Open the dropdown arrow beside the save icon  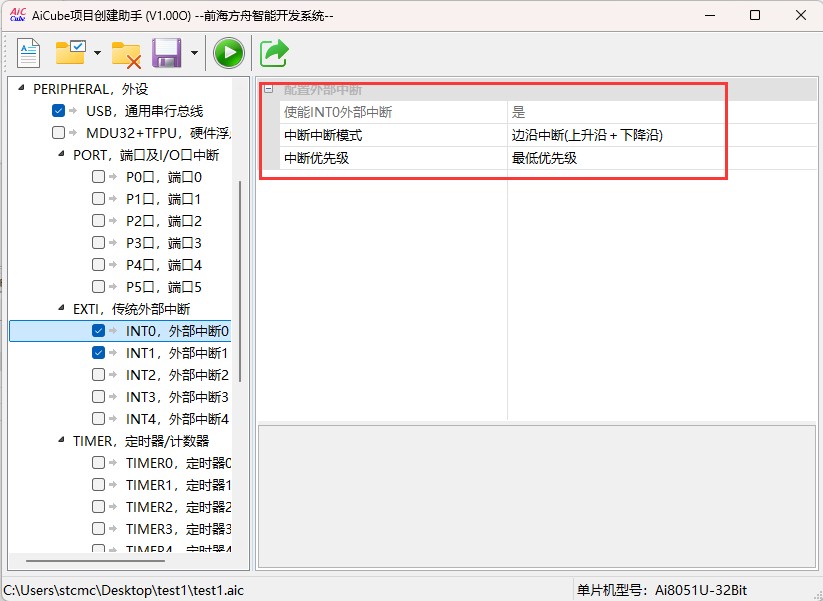tap(194, 53)
